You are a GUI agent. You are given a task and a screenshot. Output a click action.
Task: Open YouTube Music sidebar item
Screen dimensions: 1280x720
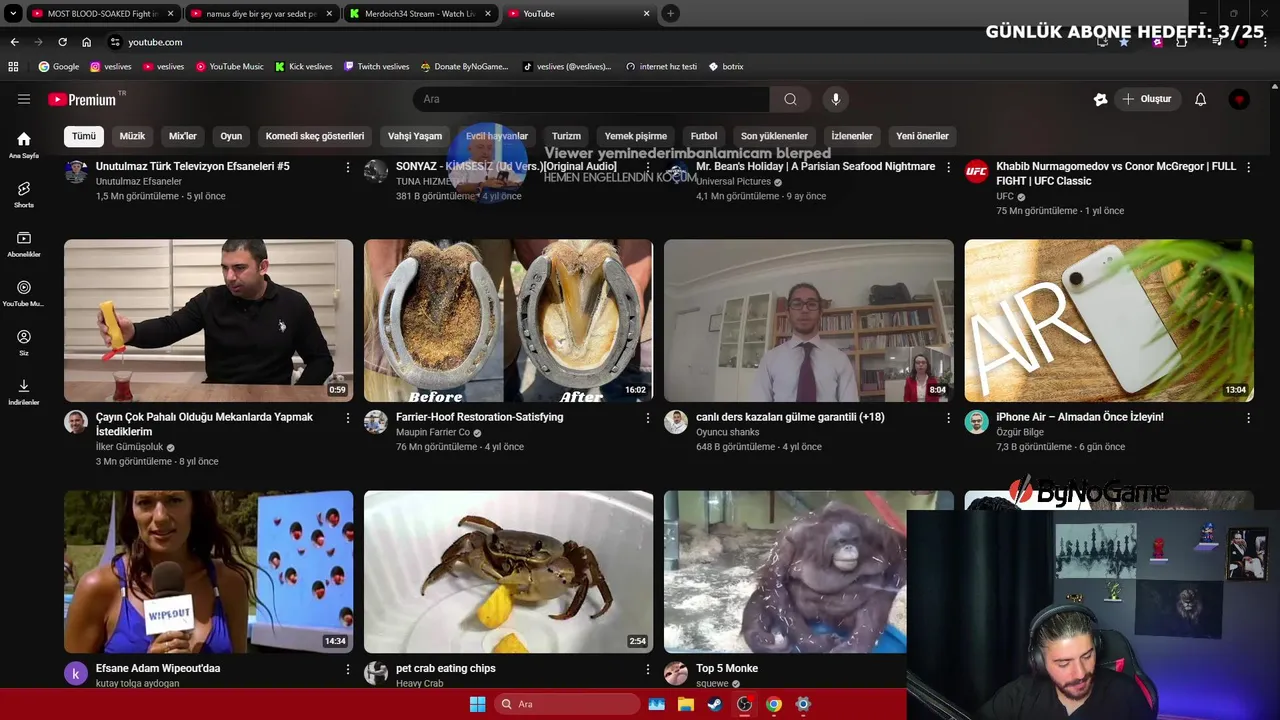pos(24,293)
